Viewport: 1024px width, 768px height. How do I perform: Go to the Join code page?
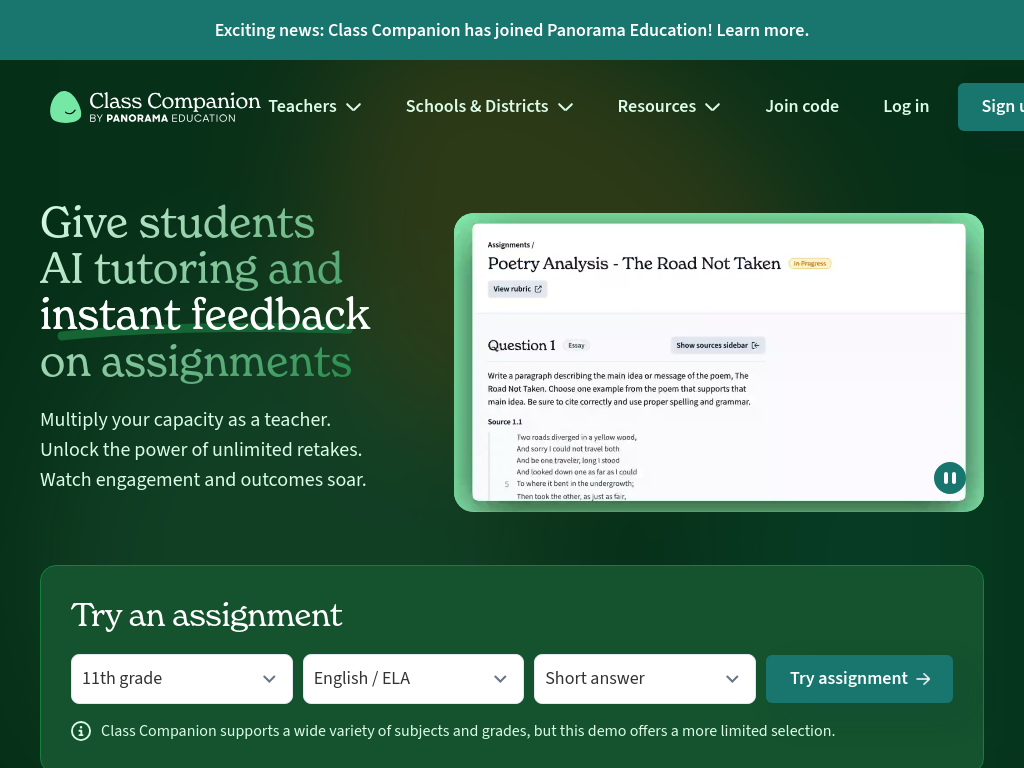point(802,106)
